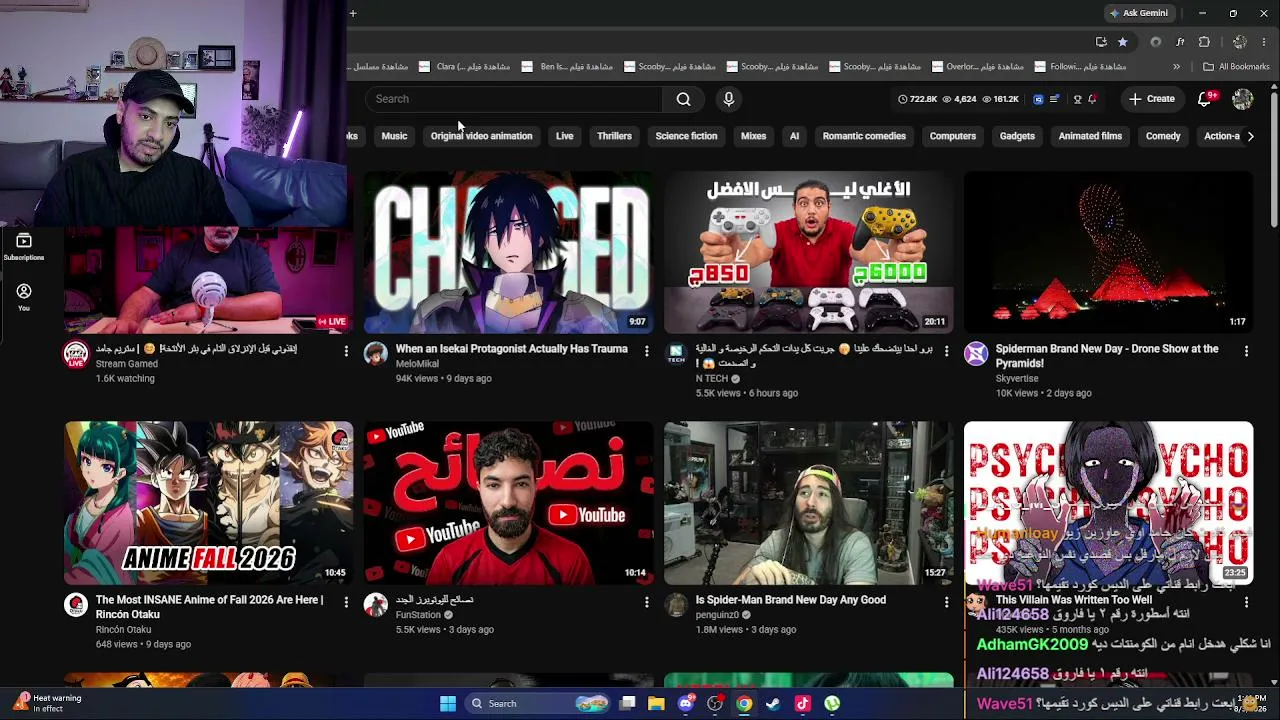This screenshot has width=1280, height=720.
Task: Open options menu for FunStation video
Action: coord(646,602)
